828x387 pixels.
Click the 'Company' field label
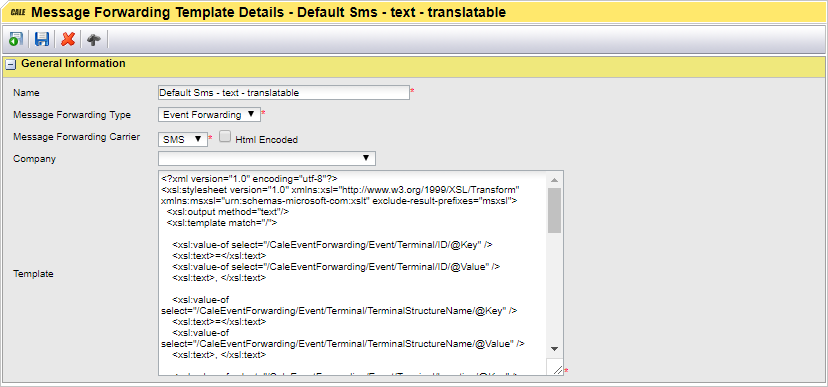34,158
